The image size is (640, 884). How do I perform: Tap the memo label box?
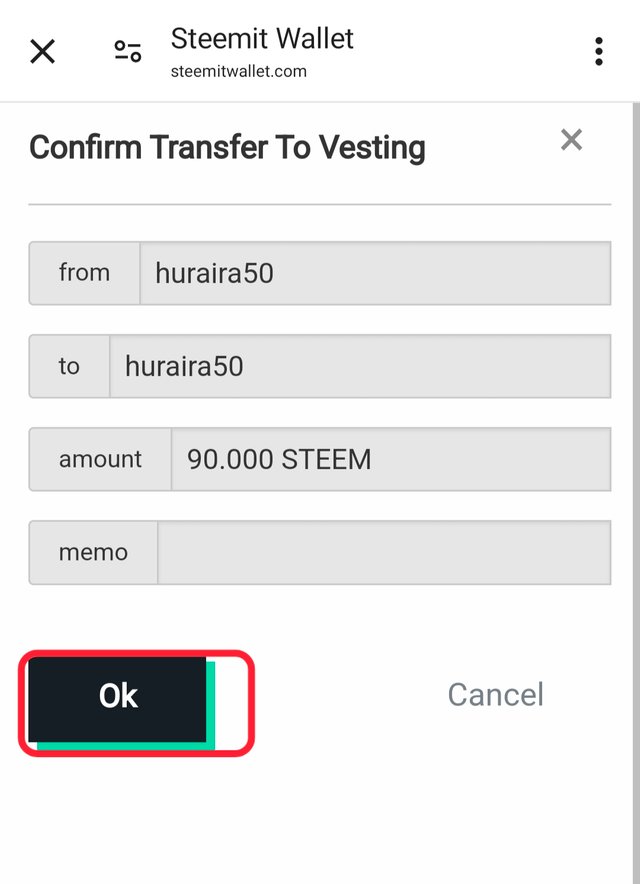tap(94, 552)
